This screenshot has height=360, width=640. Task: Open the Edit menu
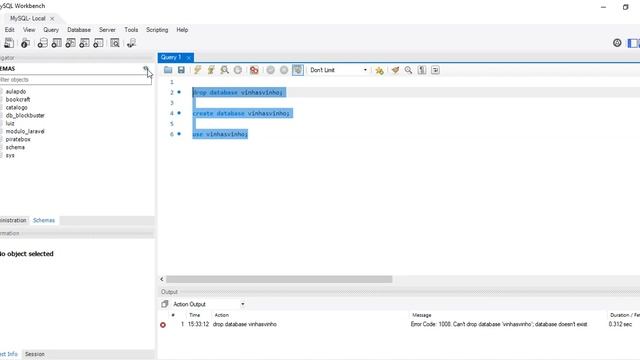coord(9,30)
